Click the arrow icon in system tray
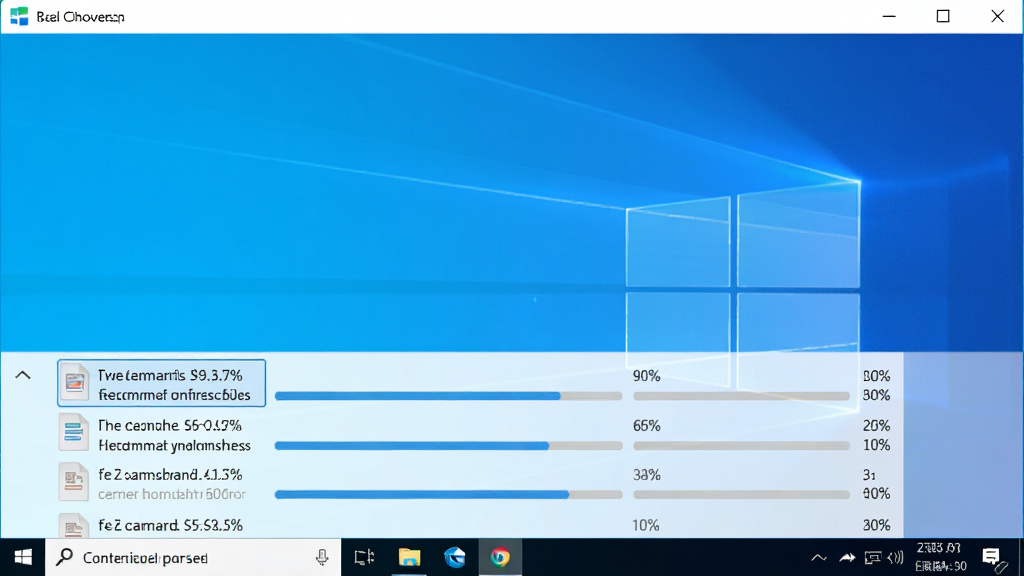The image size is (1024, 576). point(847,558)
